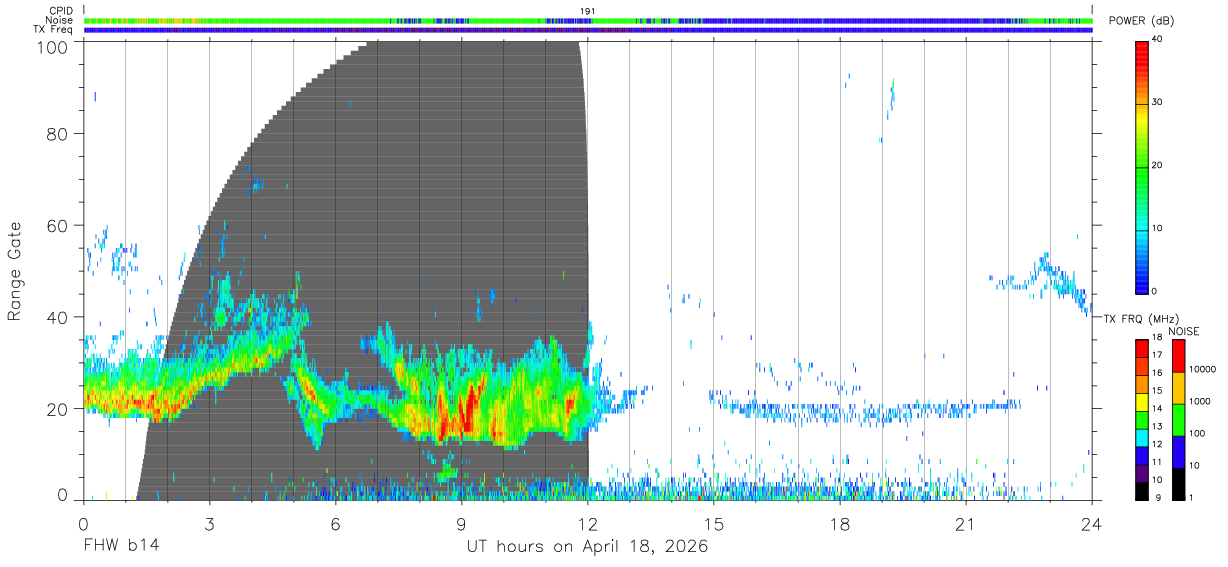Click range gate tick label 80

(59, 134)
